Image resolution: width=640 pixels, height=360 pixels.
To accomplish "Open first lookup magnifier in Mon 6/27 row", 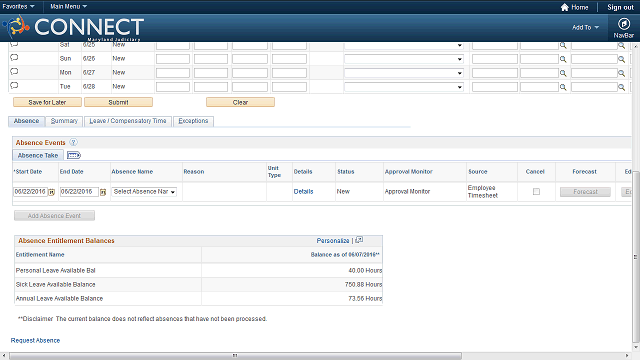I will tap(563, 73).
